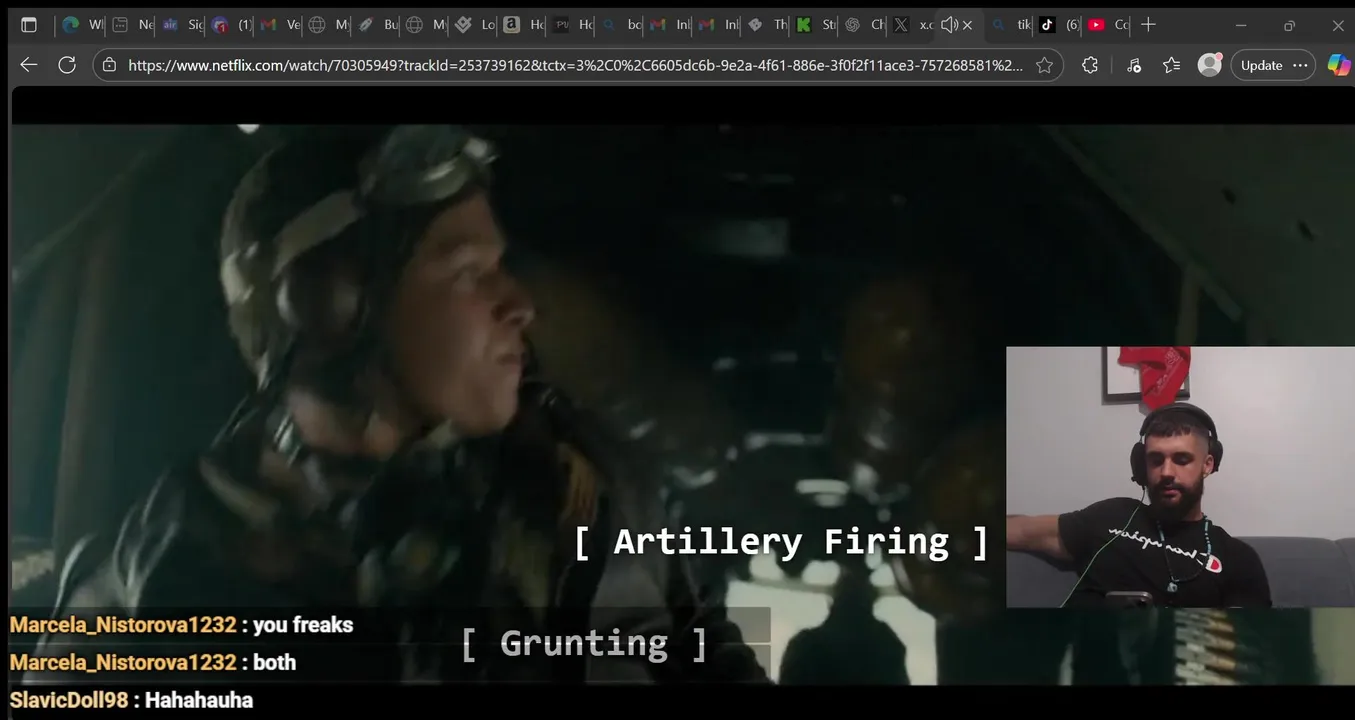1355x720 pixels.
Task: Switch to the search 'tik' tab
Action: pos(1009,25)
